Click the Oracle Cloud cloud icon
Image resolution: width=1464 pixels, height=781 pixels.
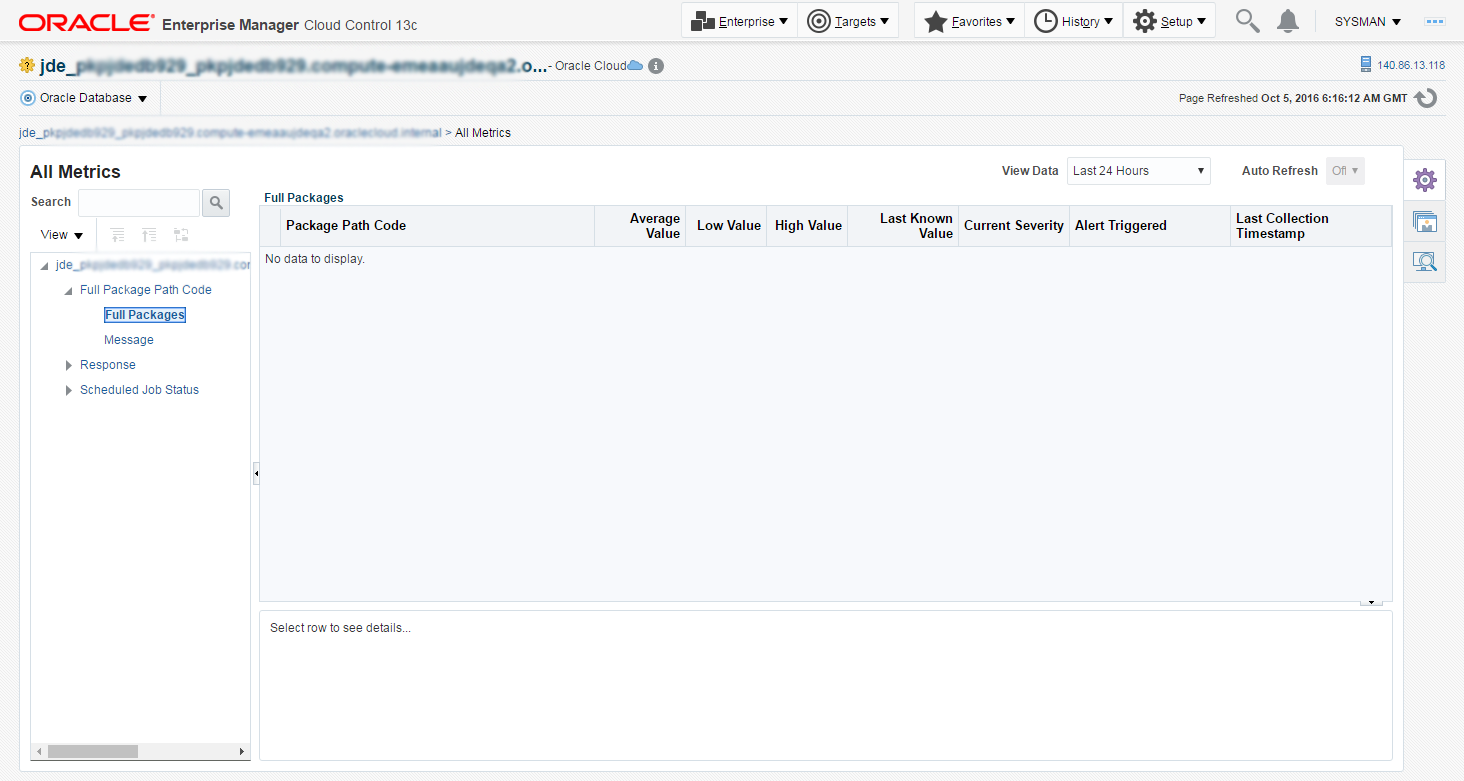pos(634,66)
